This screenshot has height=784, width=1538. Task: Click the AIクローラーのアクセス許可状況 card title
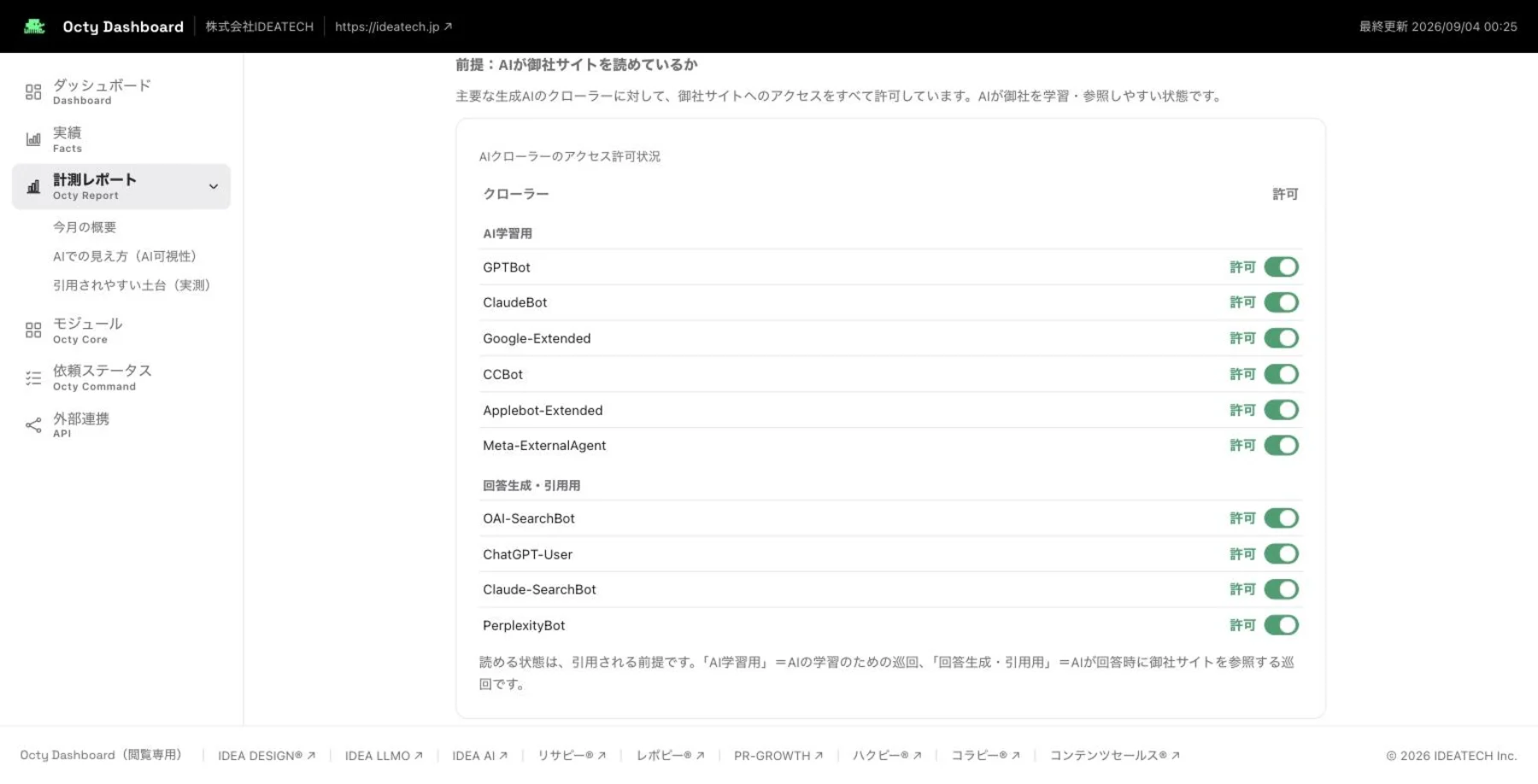point(570,156)
